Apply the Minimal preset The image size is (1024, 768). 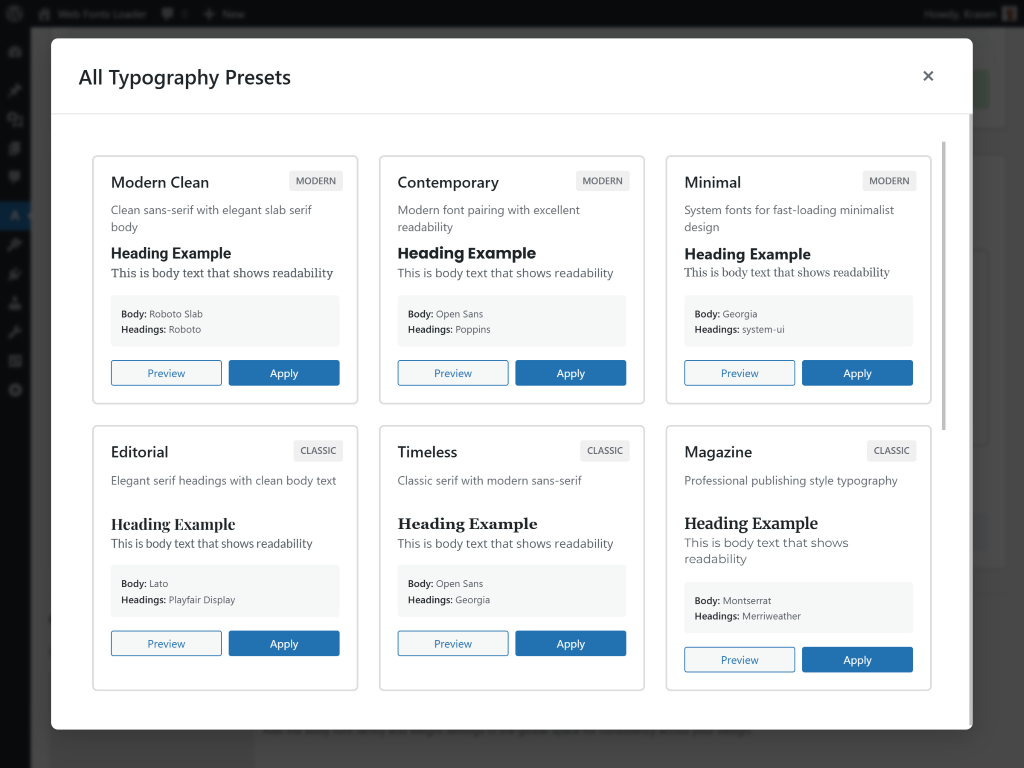tap(857, 372)
